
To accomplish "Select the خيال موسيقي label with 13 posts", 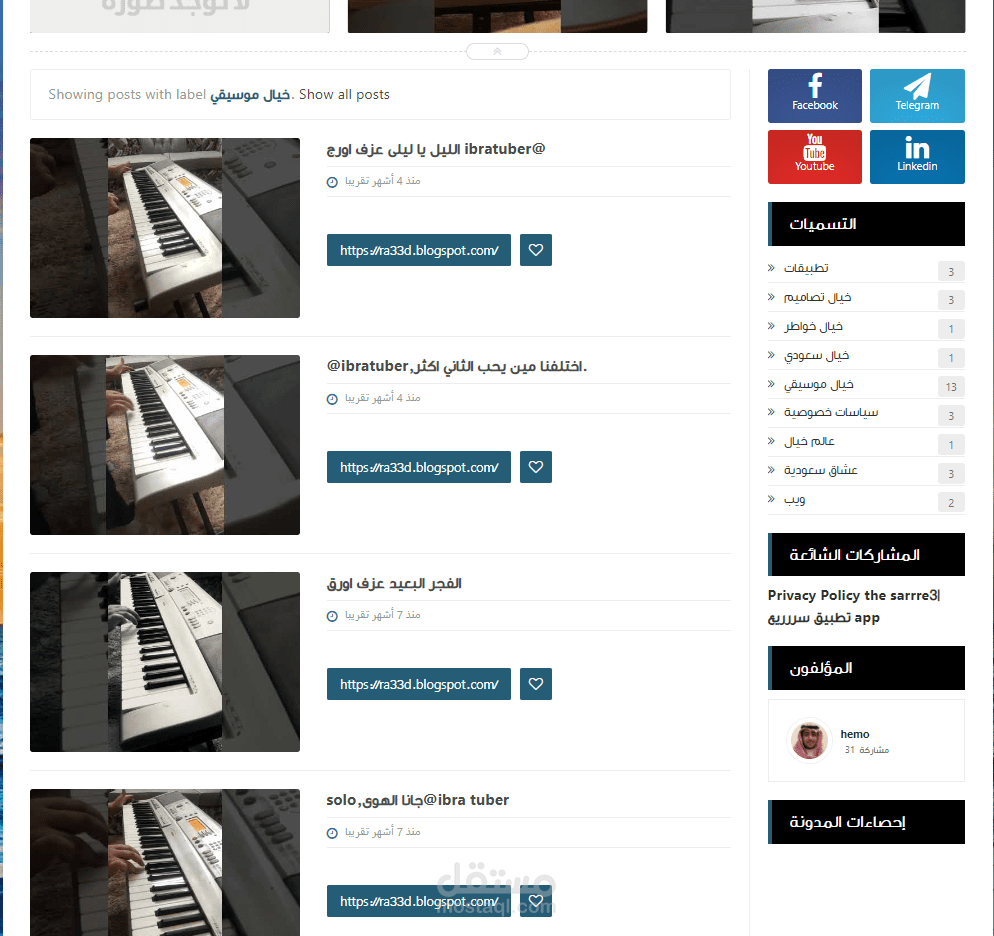I will [x=818, y=385].
